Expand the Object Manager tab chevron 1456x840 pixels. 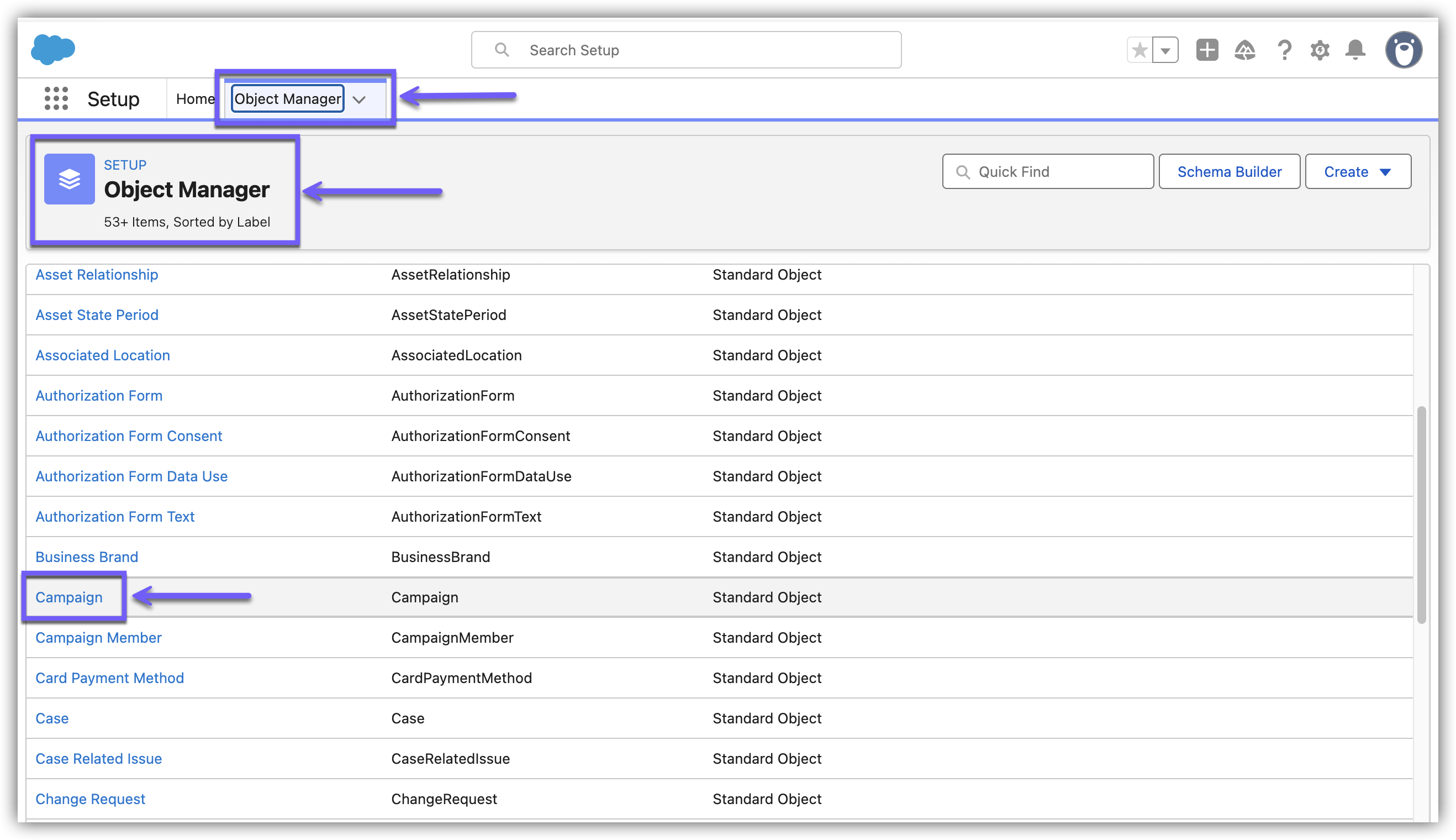click(359, 100)
